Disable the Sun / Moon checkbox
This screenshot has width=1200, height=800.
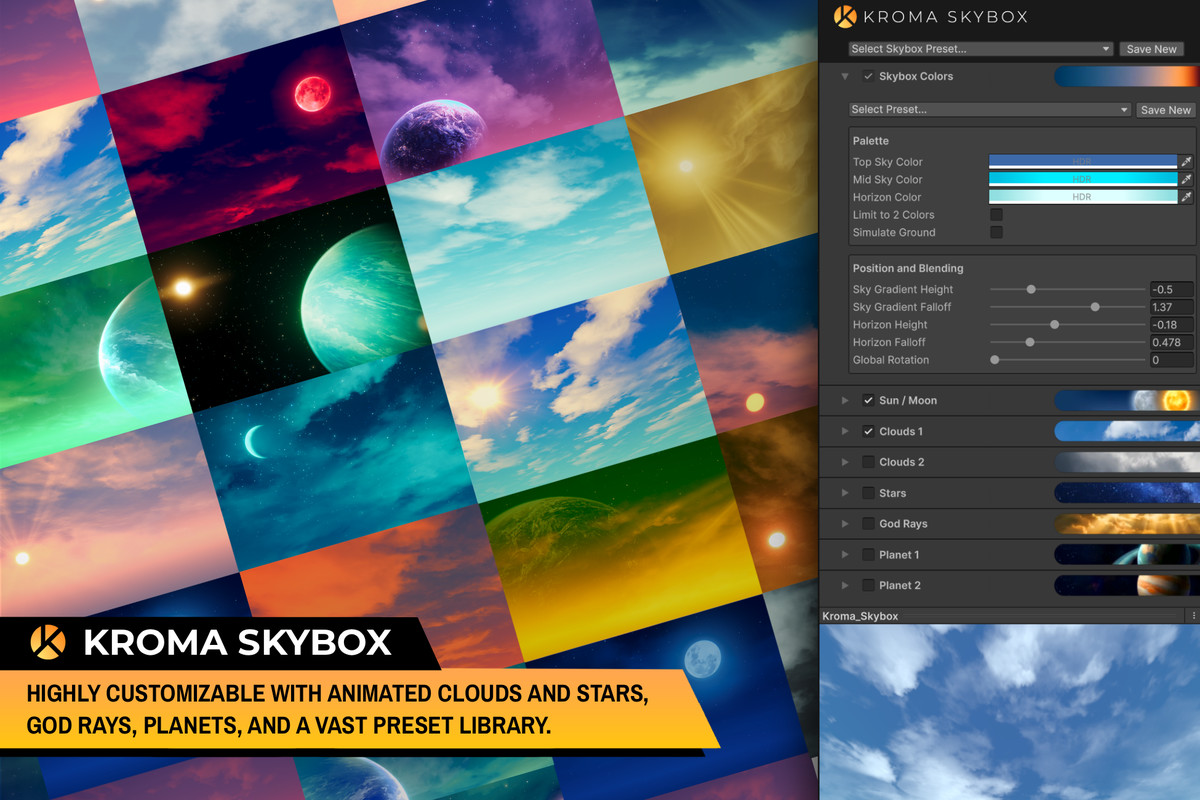pyautogui.click(x=868, y=400)
